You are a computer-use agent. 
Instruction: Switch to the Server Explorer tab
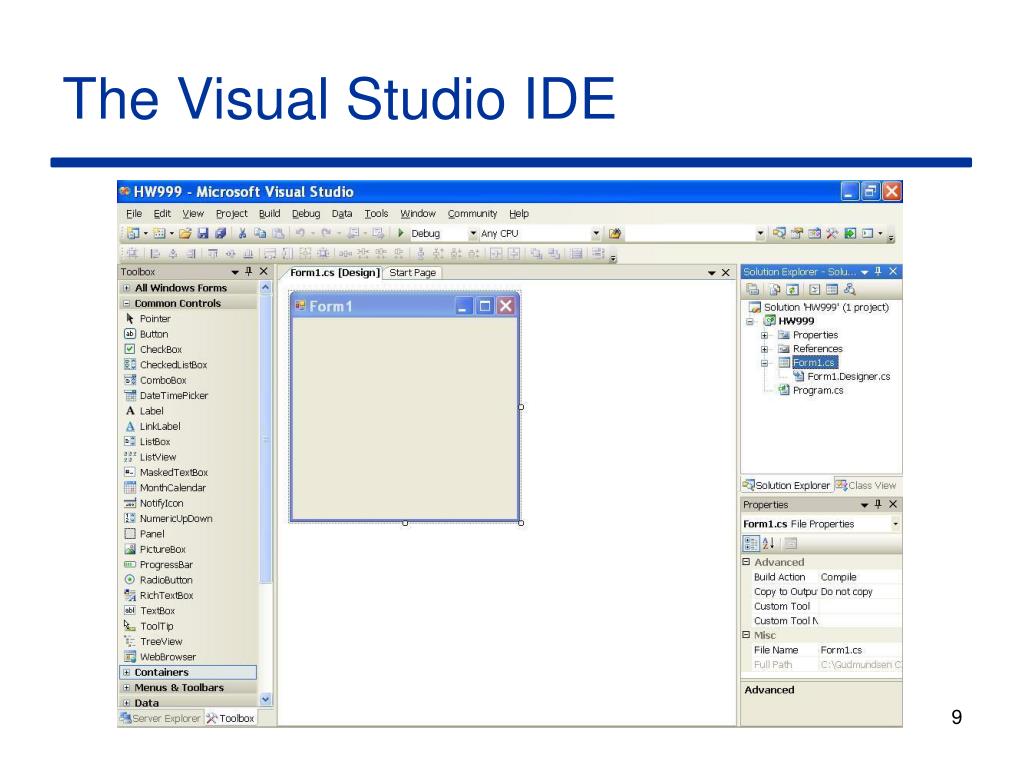pyautogui.click(x=161, y=718)
